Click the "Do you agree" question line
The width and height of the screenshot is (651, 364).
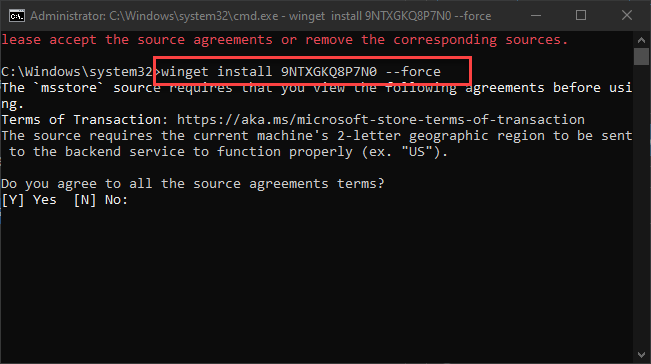click(x=193, y=183)
